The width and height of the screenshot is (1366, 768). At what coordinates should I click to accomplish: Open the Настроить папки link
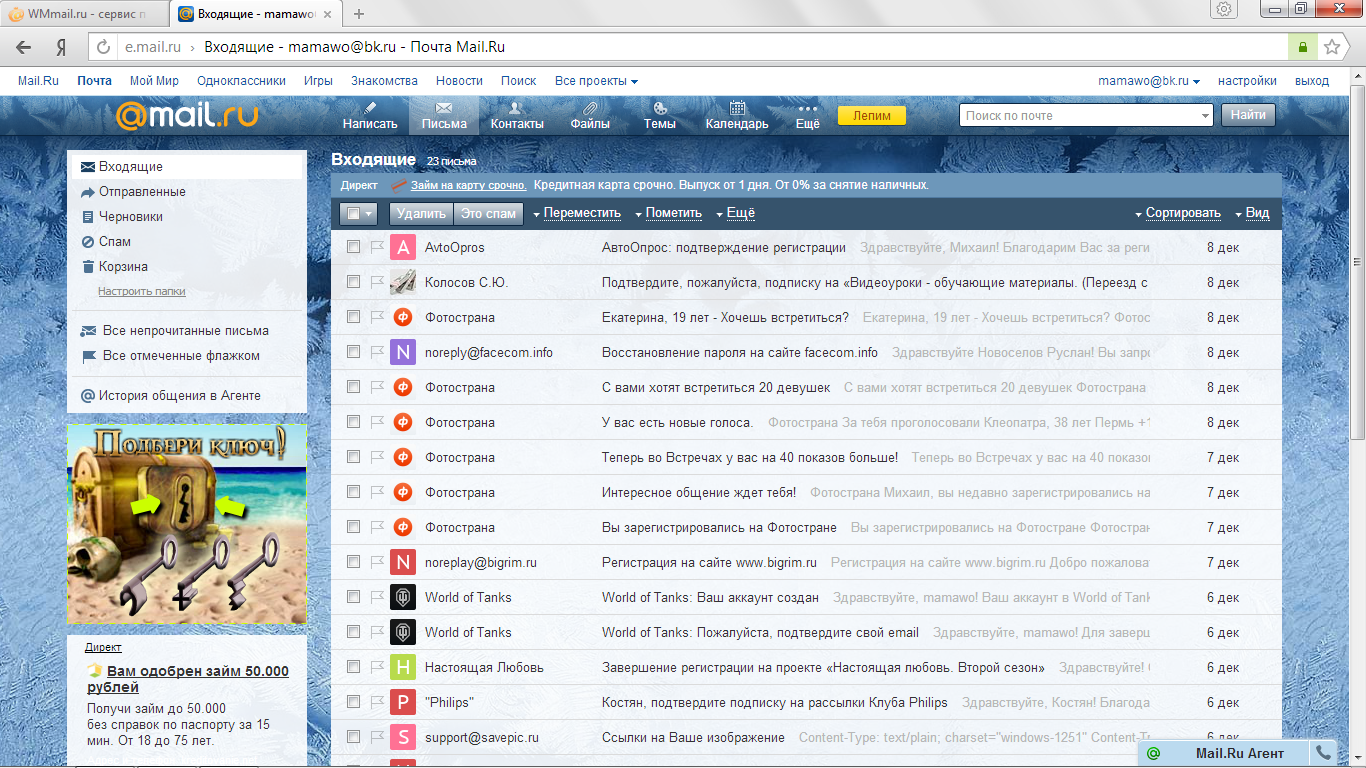point(142,291)
